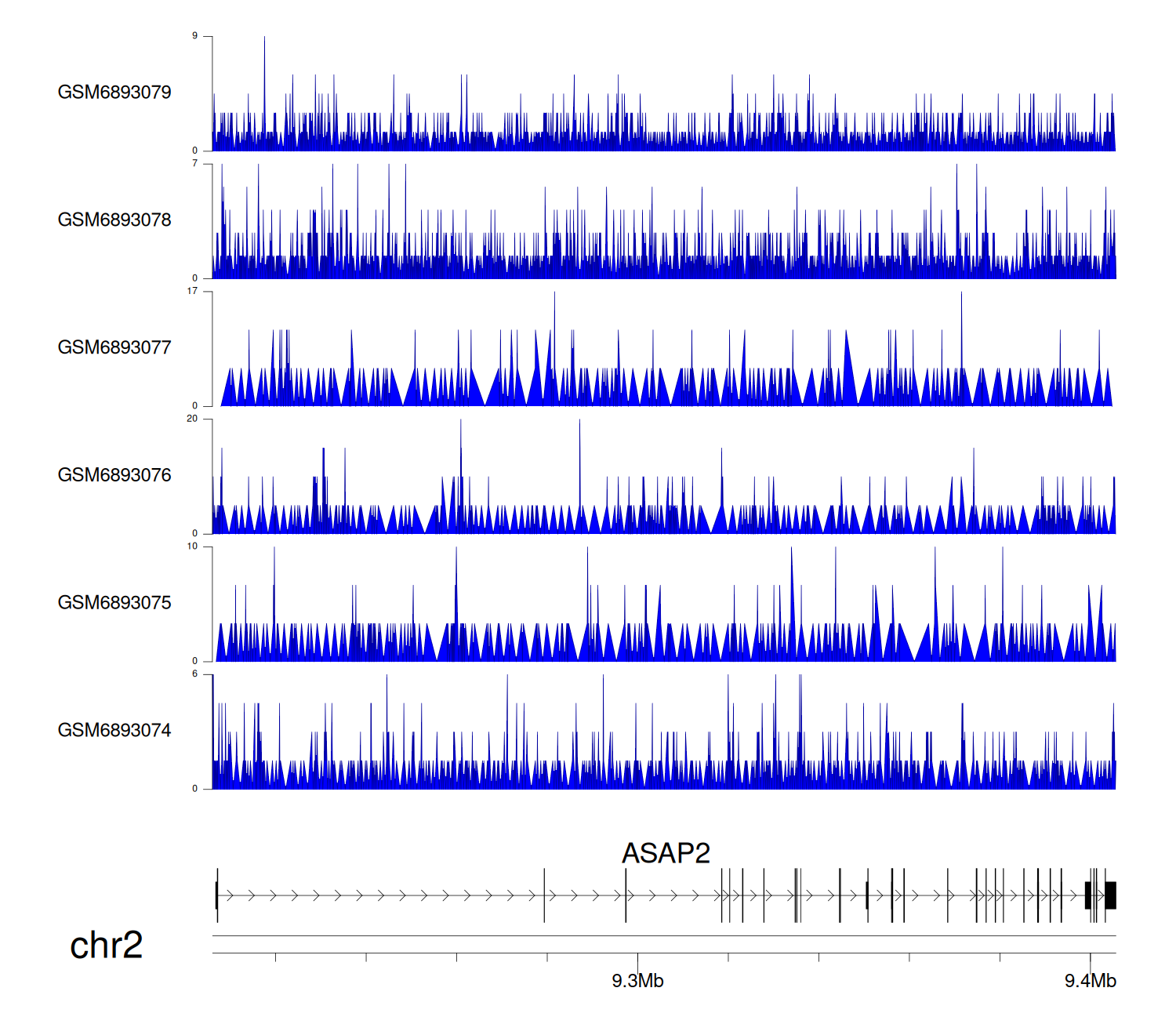Click y-axis maximum 20 of GSM6893076
This screenshot has height=1035, width=1176.
tap(192, 419)
